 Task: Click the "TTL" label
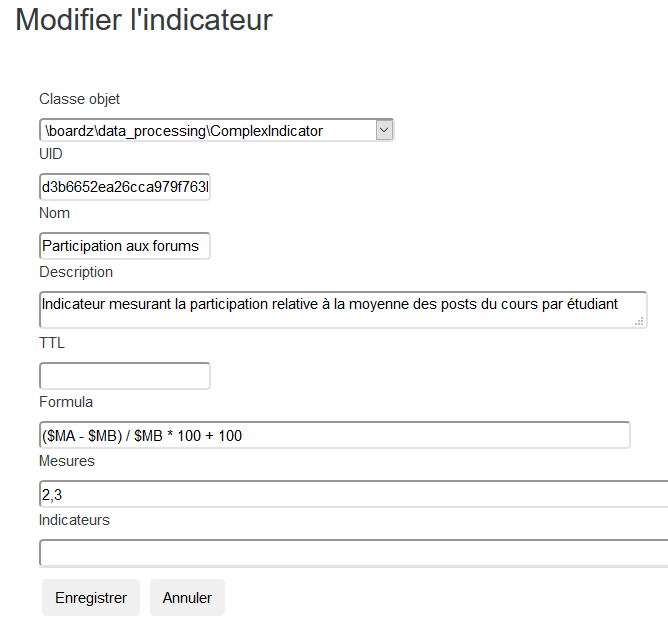(52, 342)
